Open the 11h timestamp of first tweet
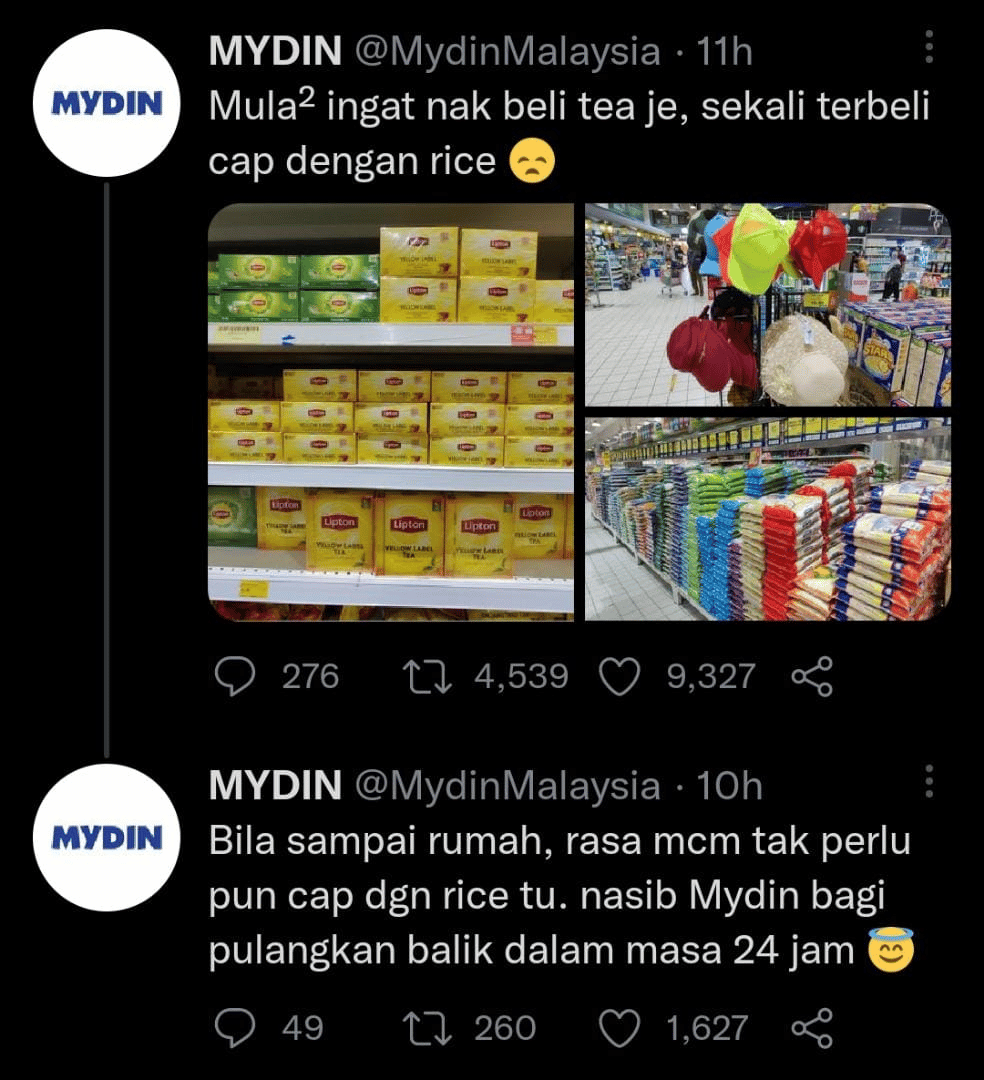984x1080 pixels. (724, 52)
